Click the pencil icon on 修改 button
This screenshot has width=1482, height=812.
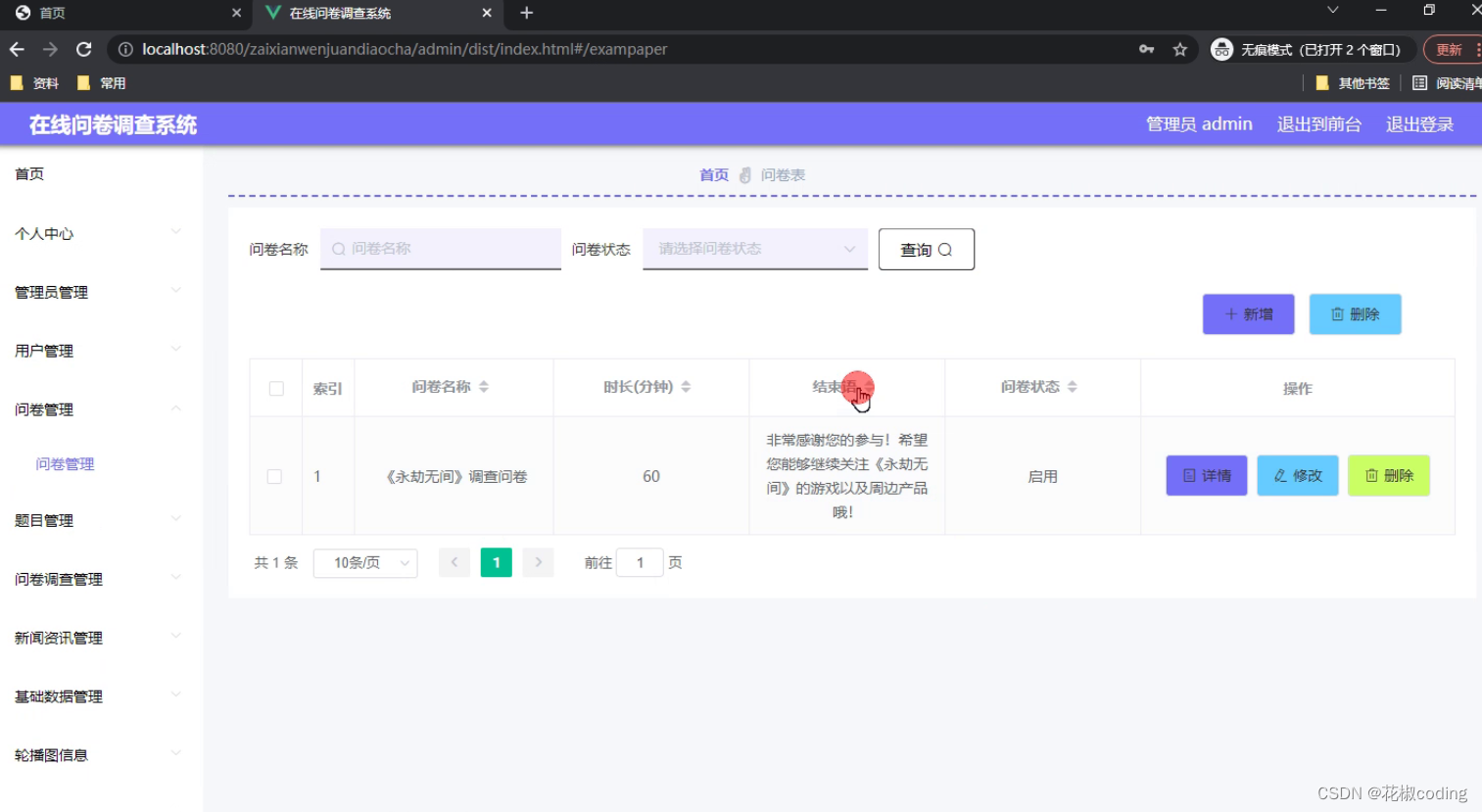(1281, 475)
